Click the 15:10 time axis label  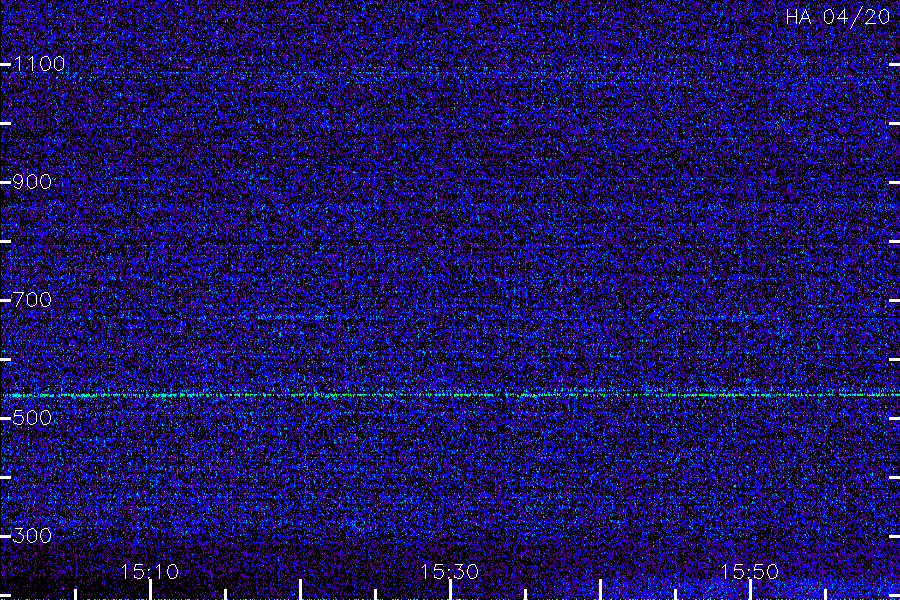pyautogui.click(x=149, y=571)
